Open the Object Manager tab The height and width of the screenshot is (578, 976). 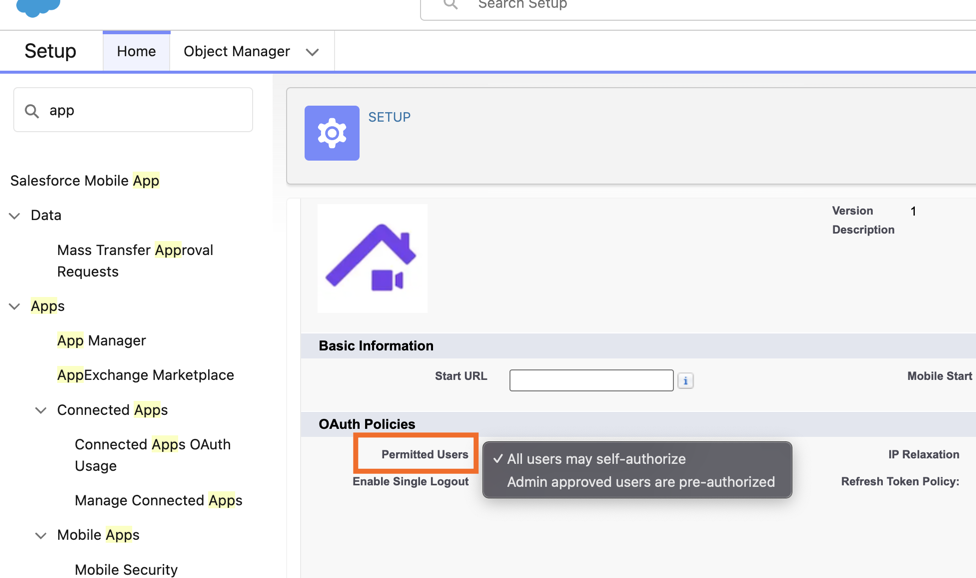237,51
